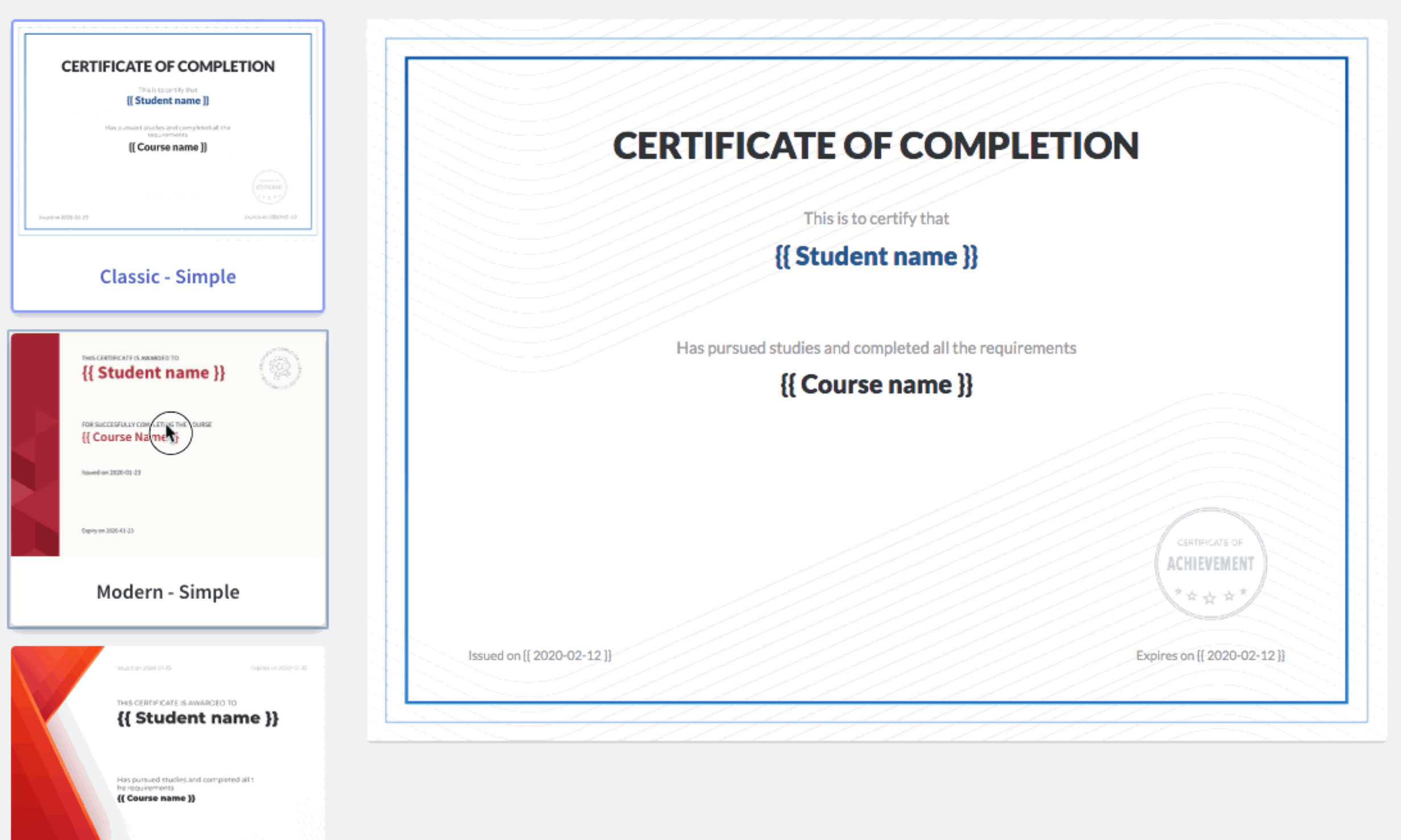The width and height of the screenshot is (1401, 840).
Task: Click the Expires on date text
Action: (x=1210, y=656)
